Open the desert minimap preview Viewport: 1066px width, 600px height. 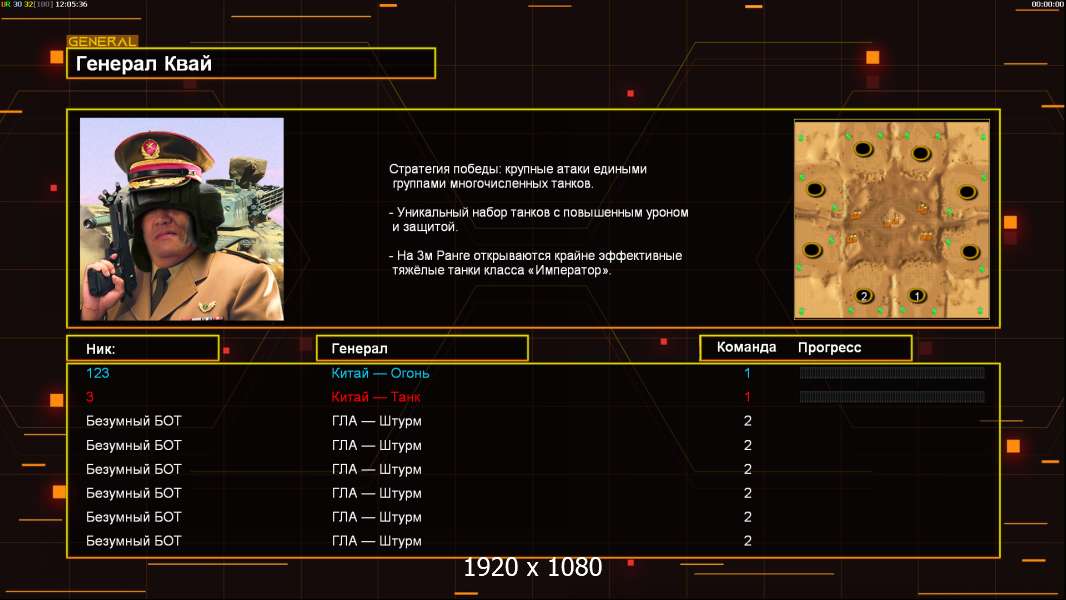(891, 219)
